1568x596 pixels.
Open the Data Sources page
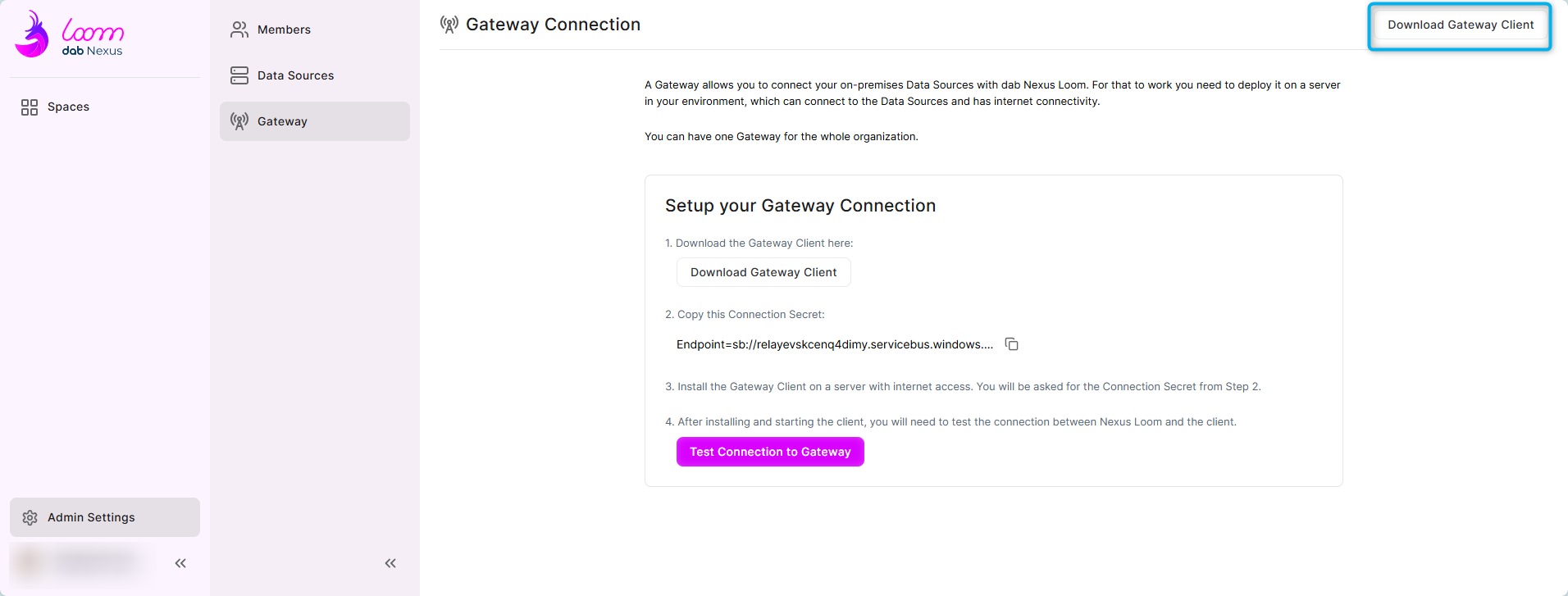pos(295,75)
